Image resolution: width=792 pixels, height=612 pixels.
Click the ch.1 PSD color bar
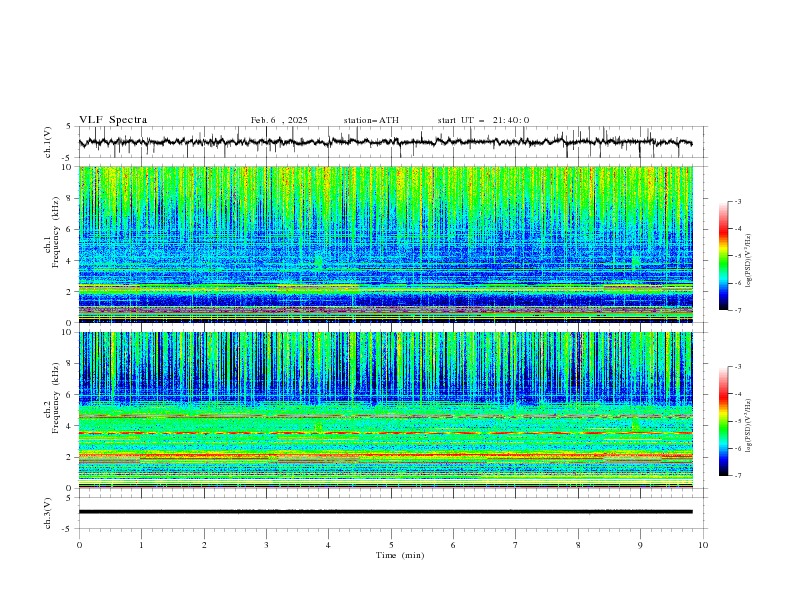click(724, 256)
